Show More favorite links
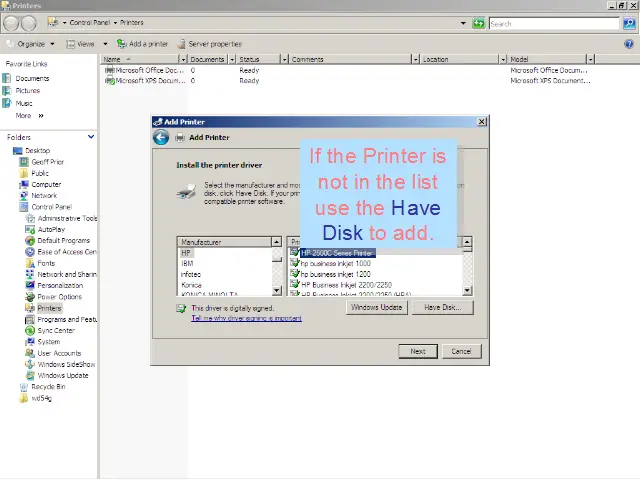 29,116
